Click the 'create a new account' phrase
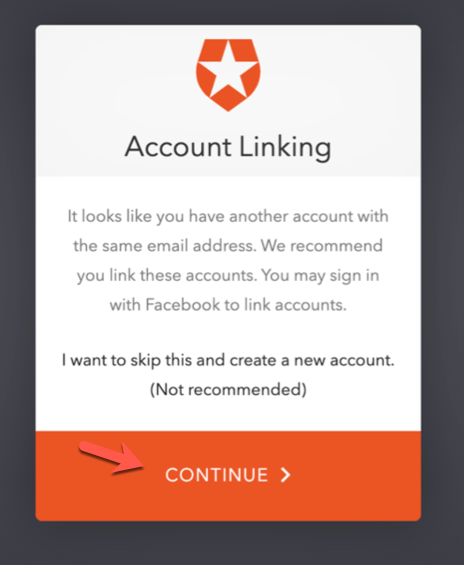This screenshot has height=565, width=464. (312, 360)
